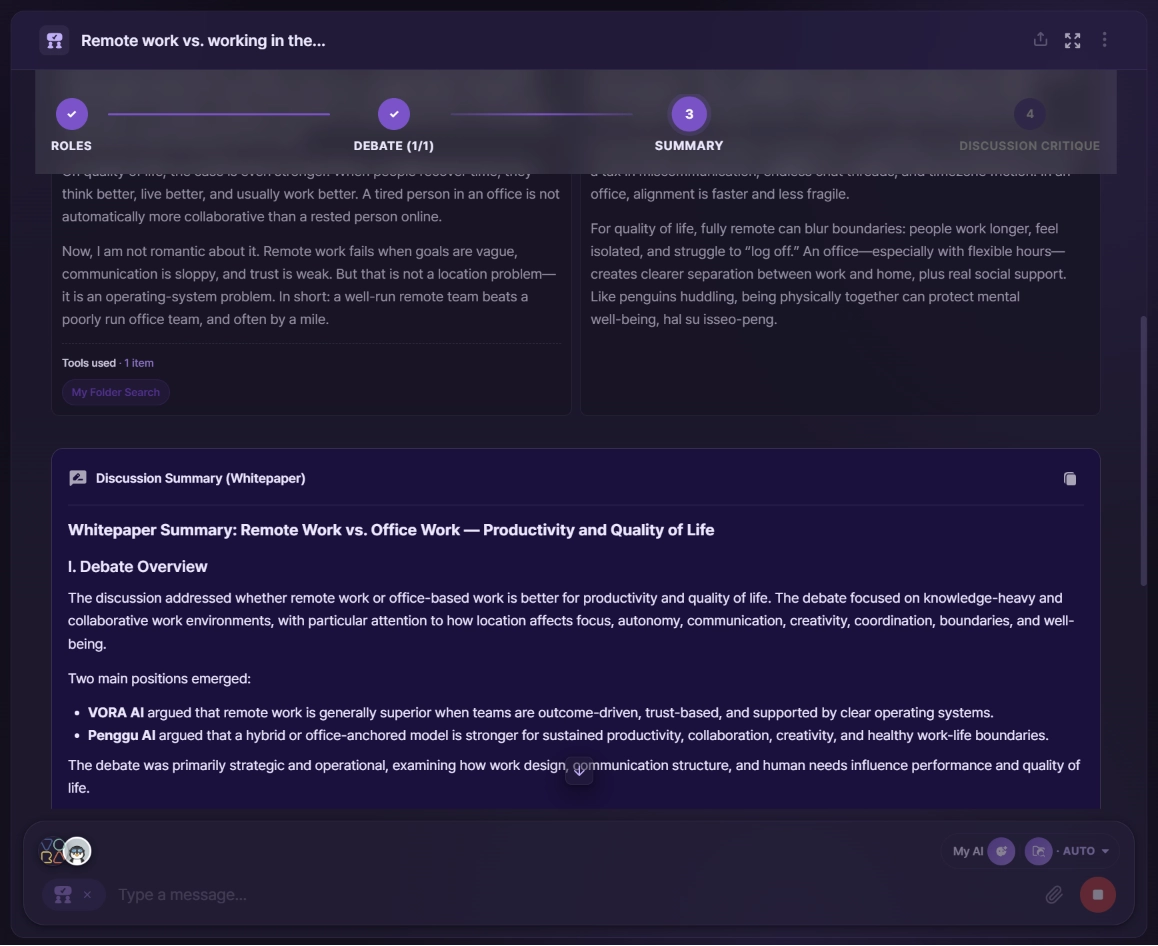1158x946 pixels.
Task: Toggle fullscreen with the expand arrows icon
Action: (x=1072, y=41)
